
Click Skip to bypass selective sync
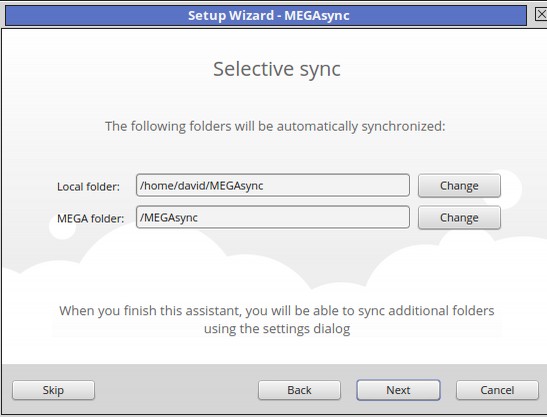click(x=53, y=390)
